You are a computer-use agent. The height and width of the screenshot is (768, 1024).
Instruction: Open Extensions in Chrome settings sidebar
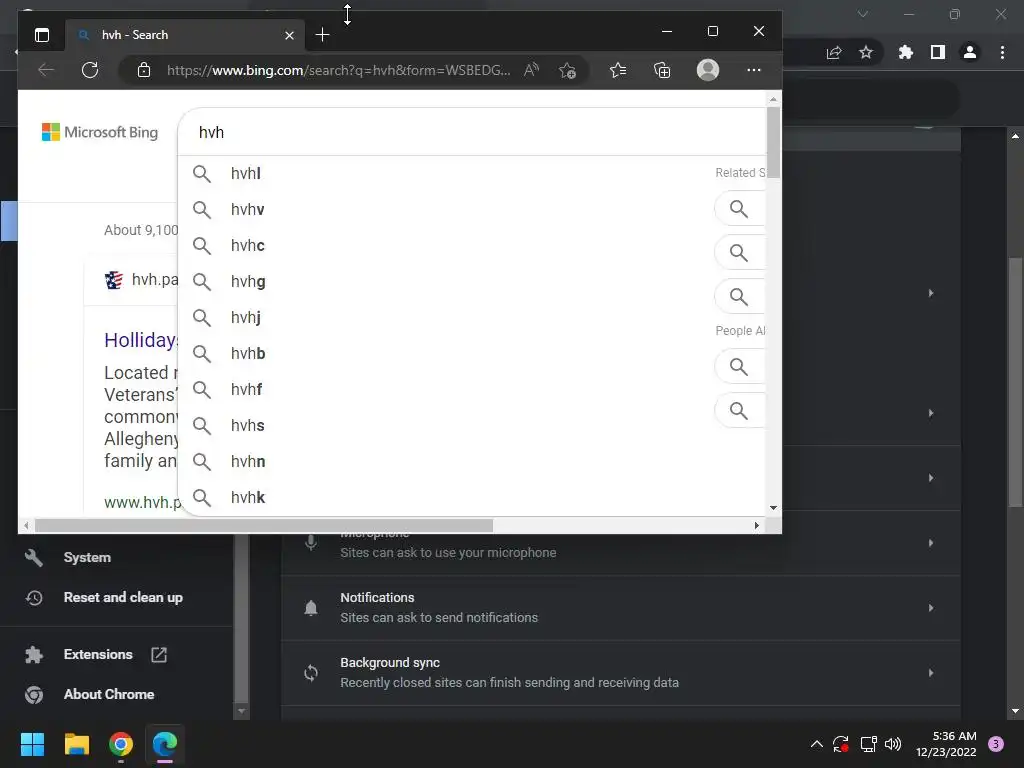tap(98, 654)
